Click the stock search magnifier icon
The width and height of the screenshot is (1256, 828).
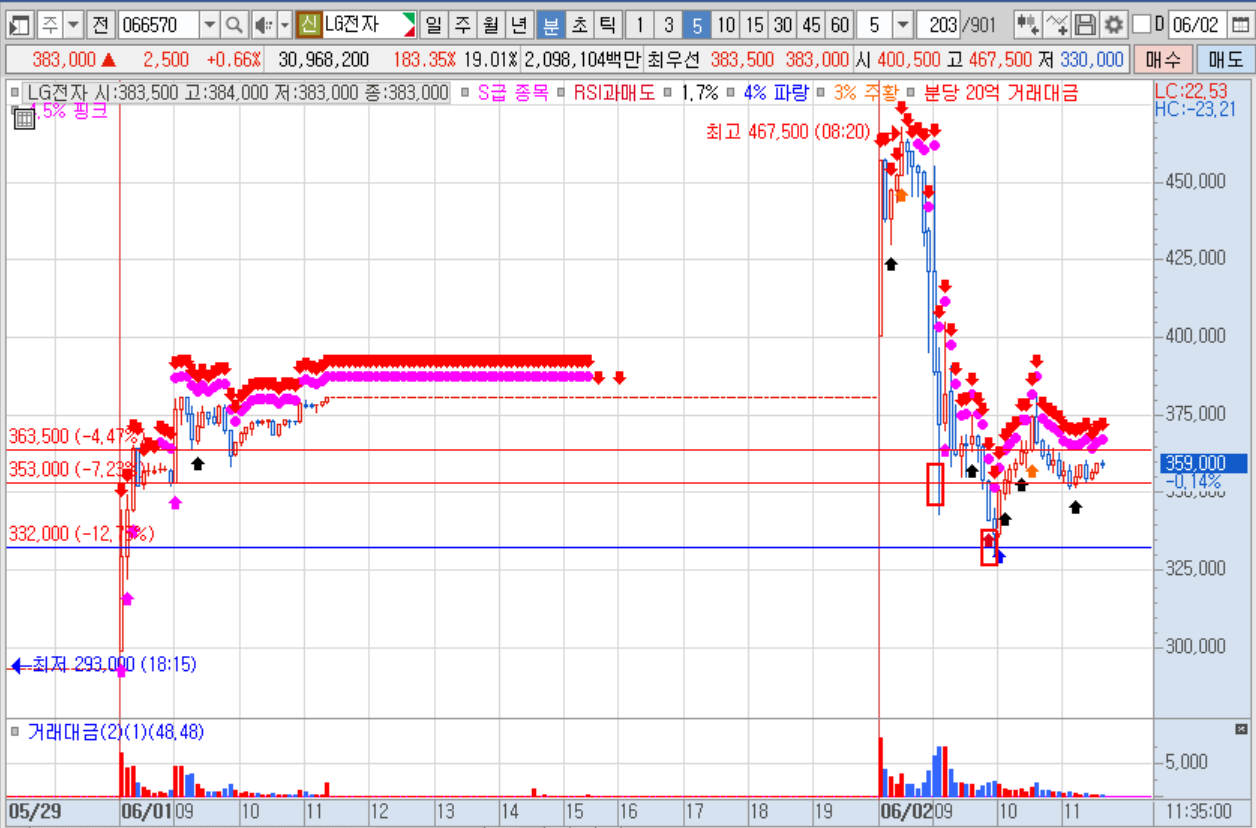click(234, 24)
